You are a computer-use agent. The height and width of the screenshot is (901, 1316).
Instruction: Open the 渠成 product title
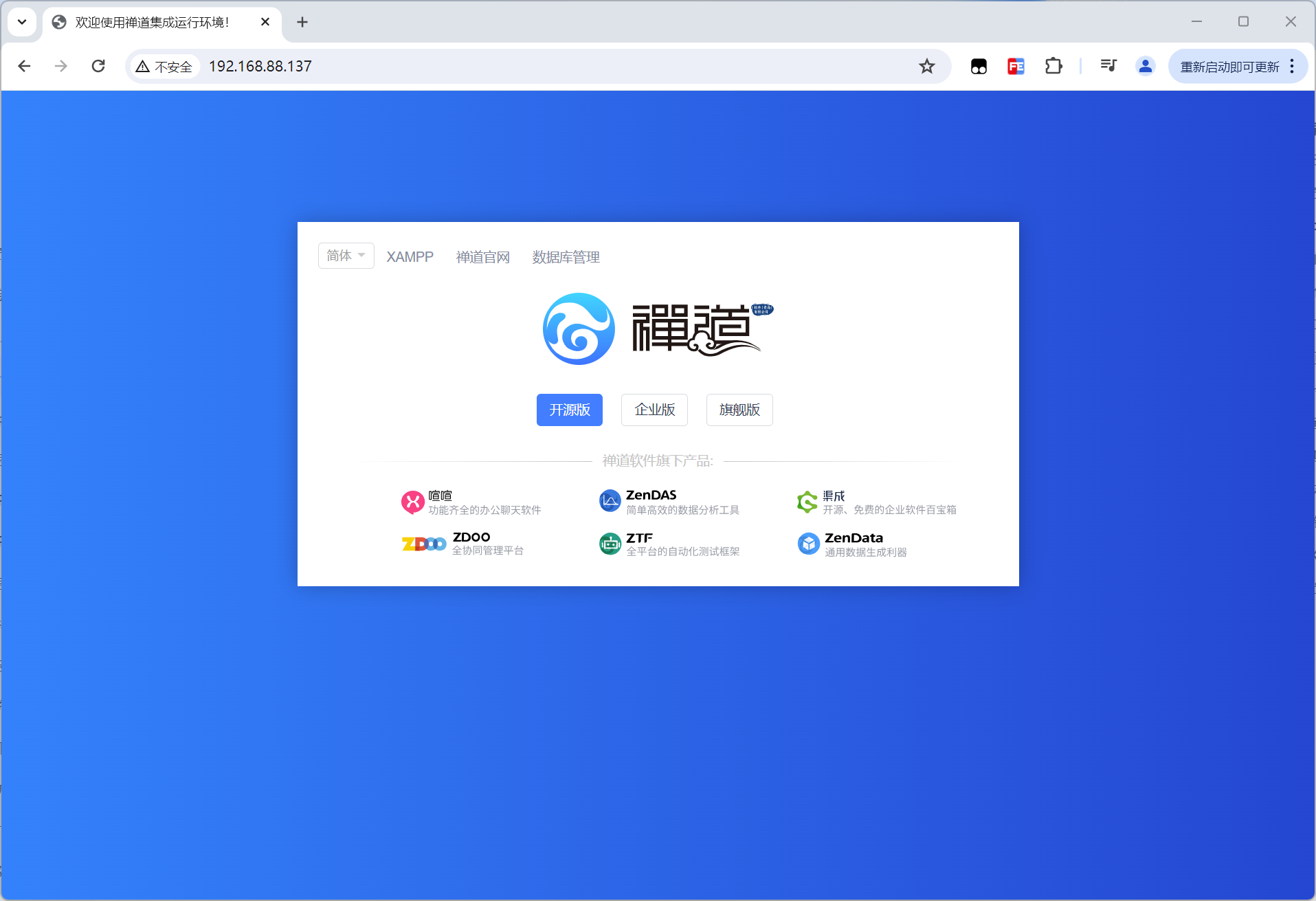click(x=834, y=496)
